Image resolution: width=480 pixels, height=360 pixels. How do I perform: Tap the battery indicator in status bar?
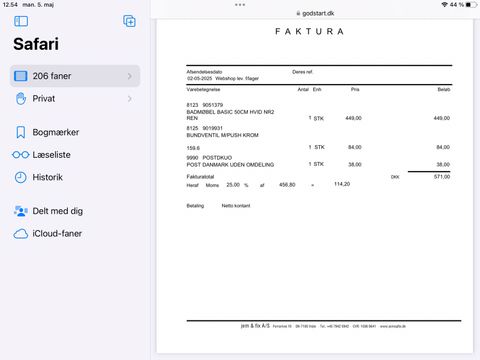(471, 5)
